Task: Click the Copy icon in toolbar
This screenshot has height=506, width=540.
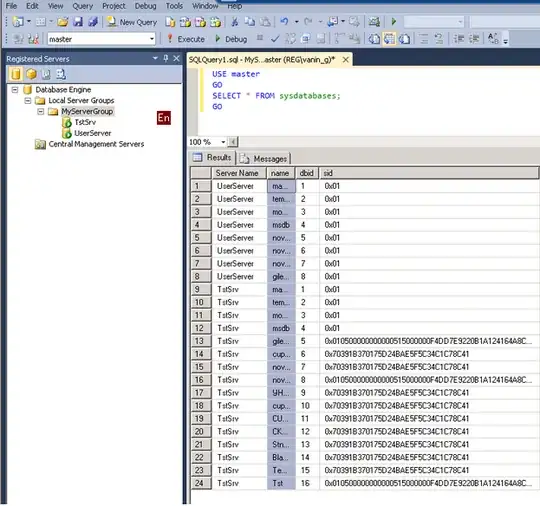Action: point(250,22)
